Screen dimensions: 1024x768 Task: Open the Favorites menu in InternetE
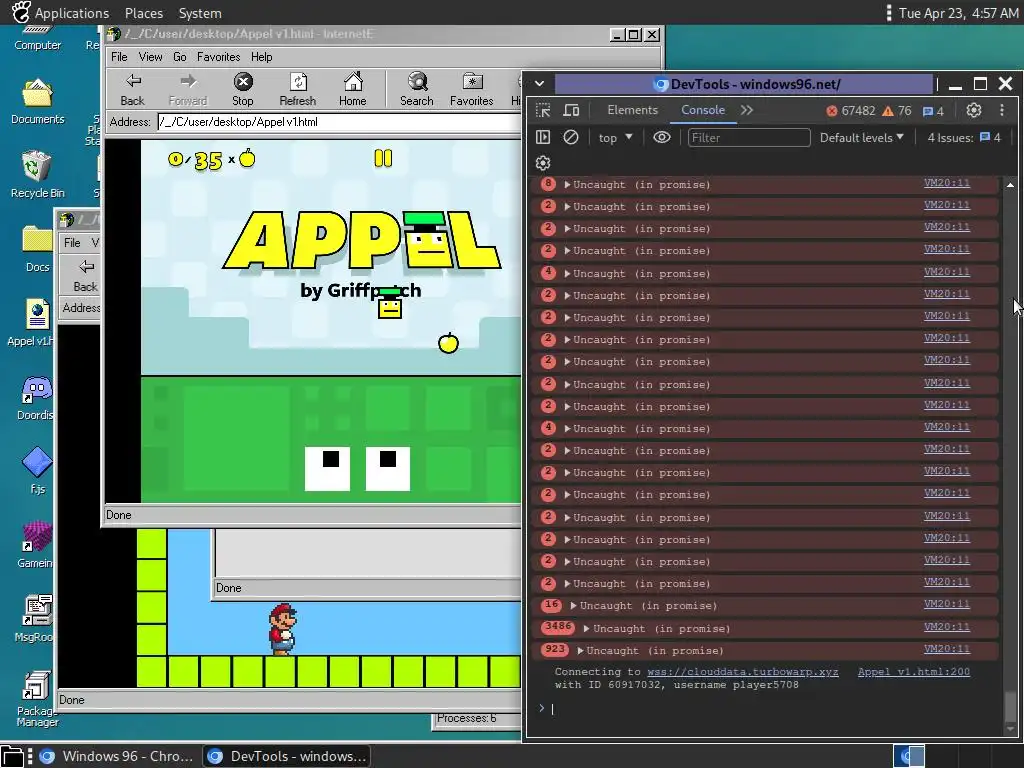[218, 57]
